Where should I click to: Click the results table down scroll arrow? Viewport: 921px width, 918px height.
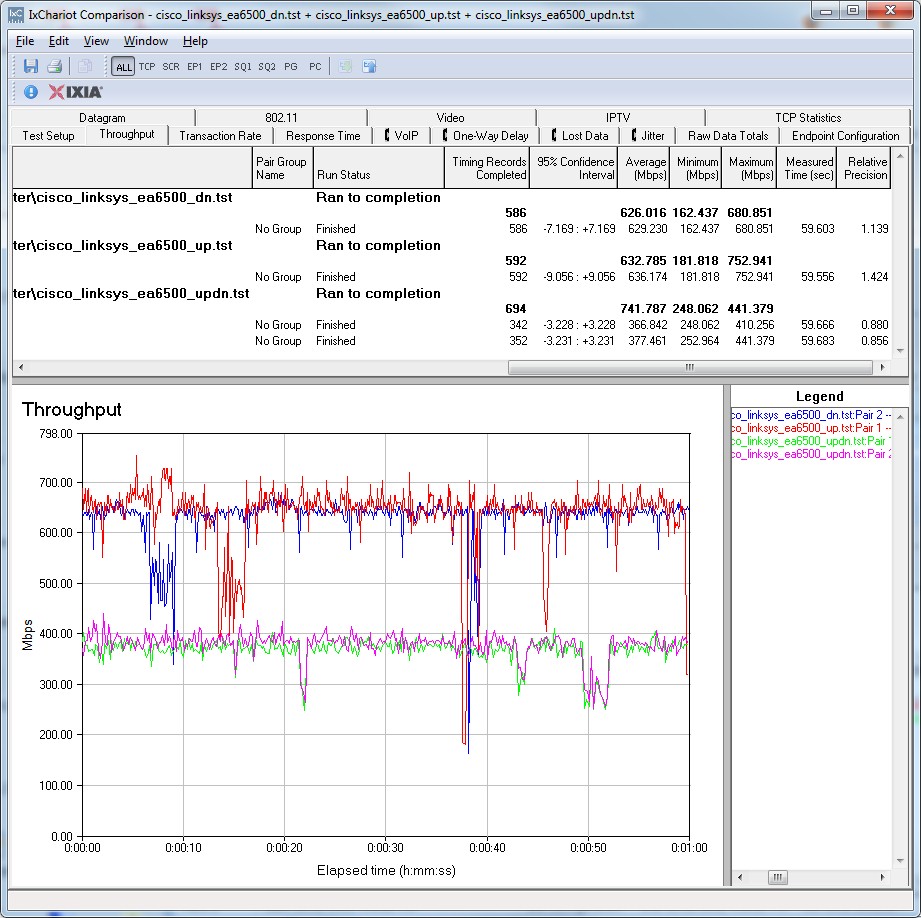click(900, 351)
